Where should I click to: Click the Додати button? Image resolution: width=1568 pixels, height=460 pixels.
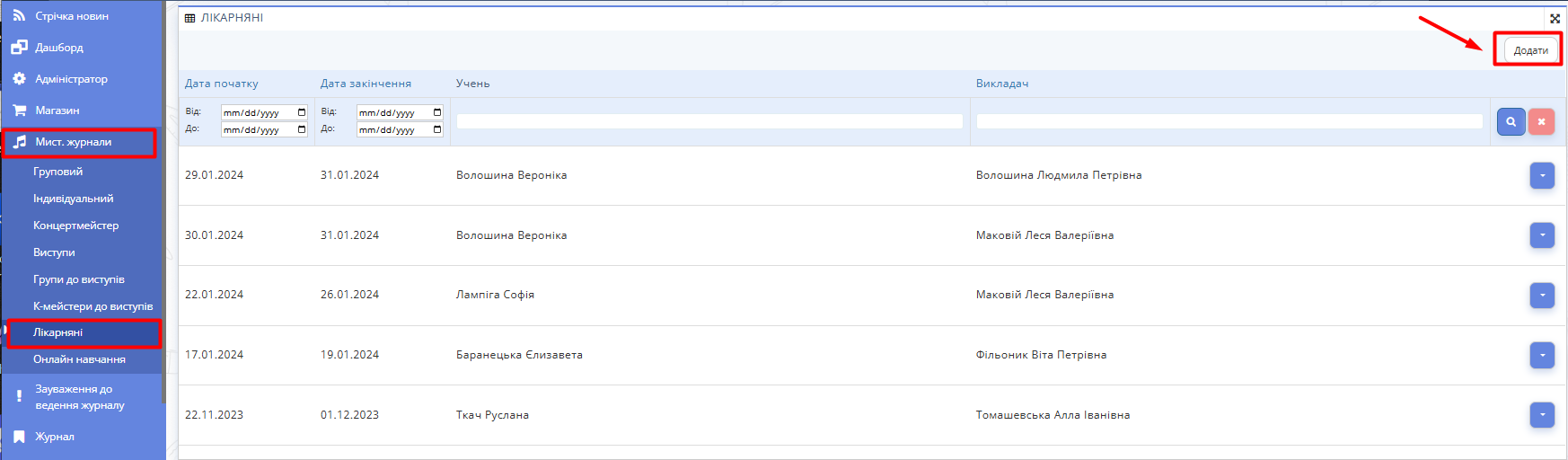(1530, 50)
